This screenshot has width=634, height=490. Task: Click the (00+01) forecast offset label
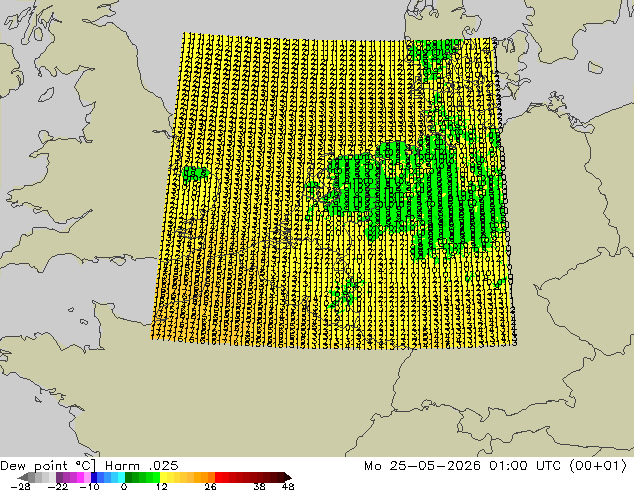pyautogui.click(x=598, y=466)
